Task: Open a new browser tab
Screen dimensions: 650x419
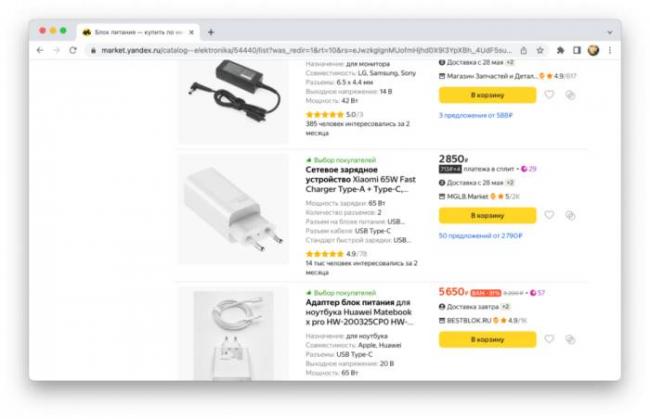Action: coord(211,32)
